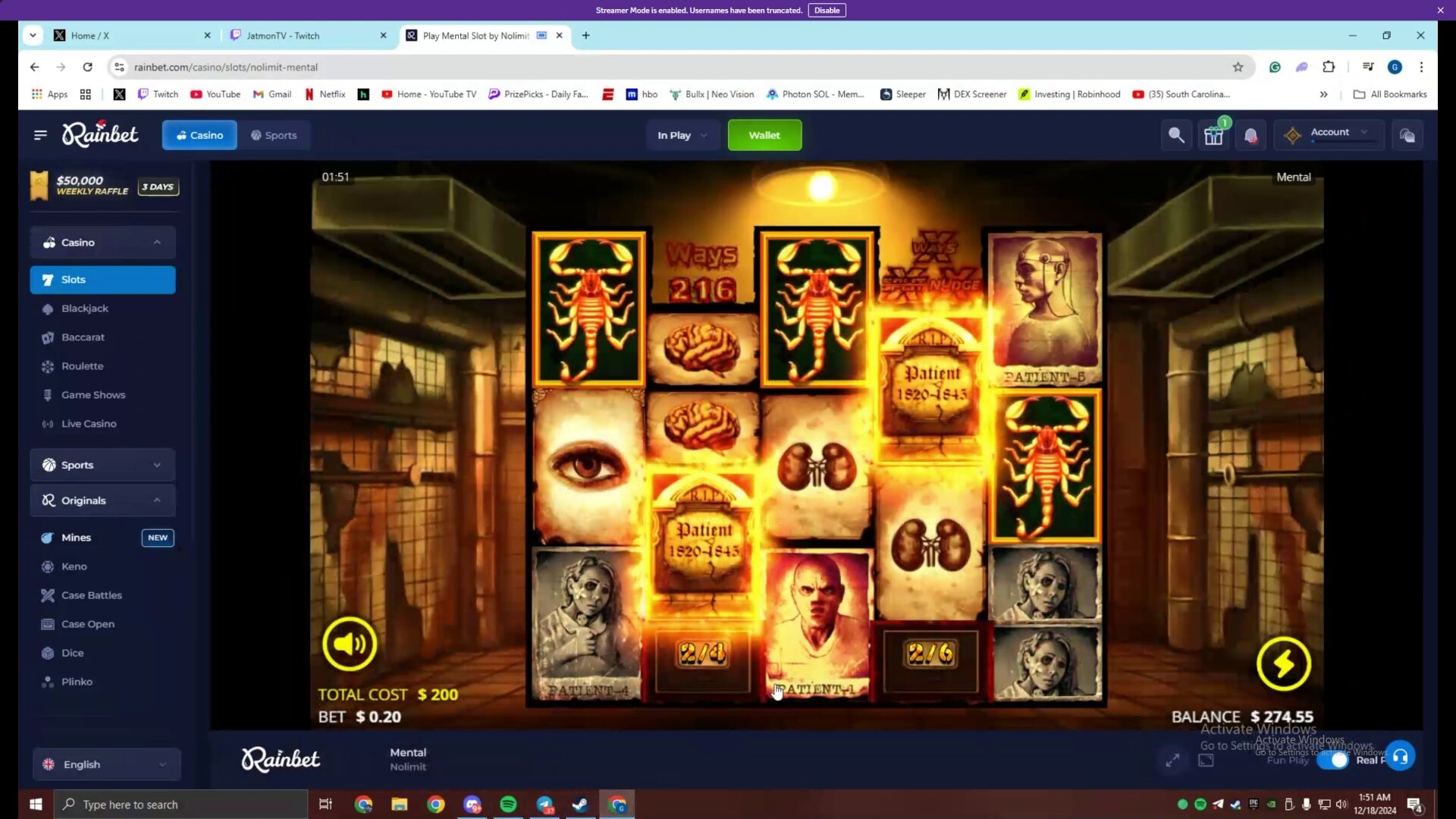The height and width of the screenshot is (819, 1456).
Task: Open site information icon in address bar
Action: pos(119,67)
